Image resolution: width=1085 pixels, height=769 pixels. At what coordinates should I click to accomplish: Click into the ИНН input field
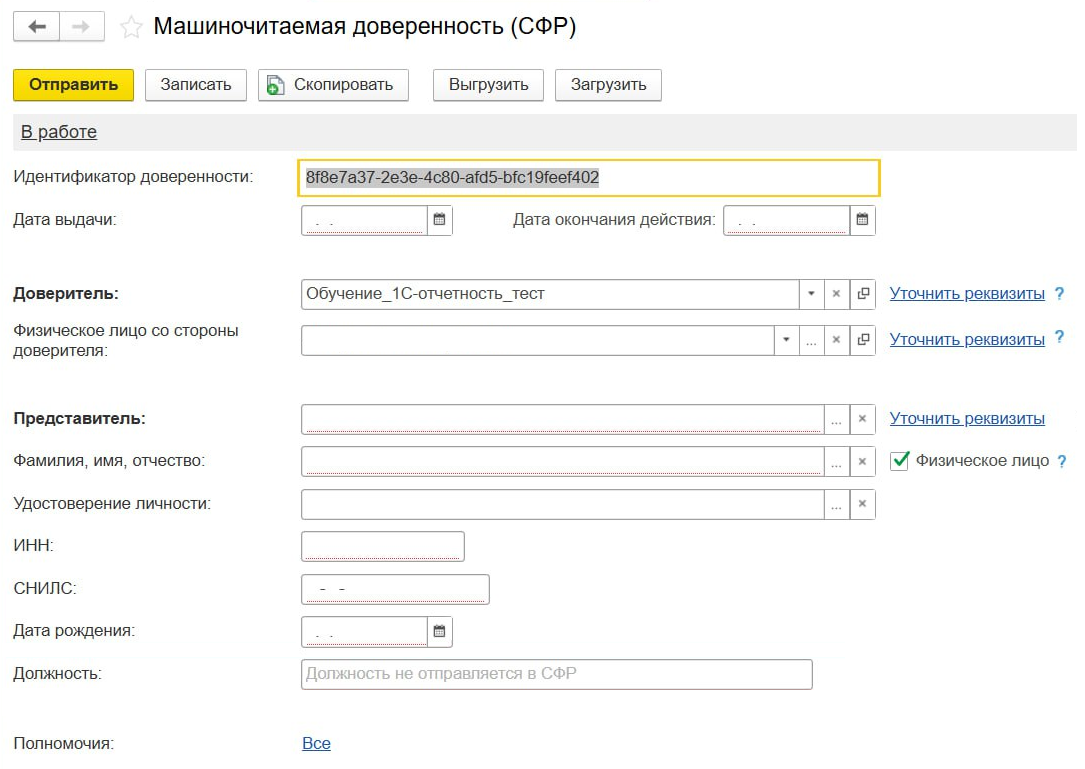382,546
